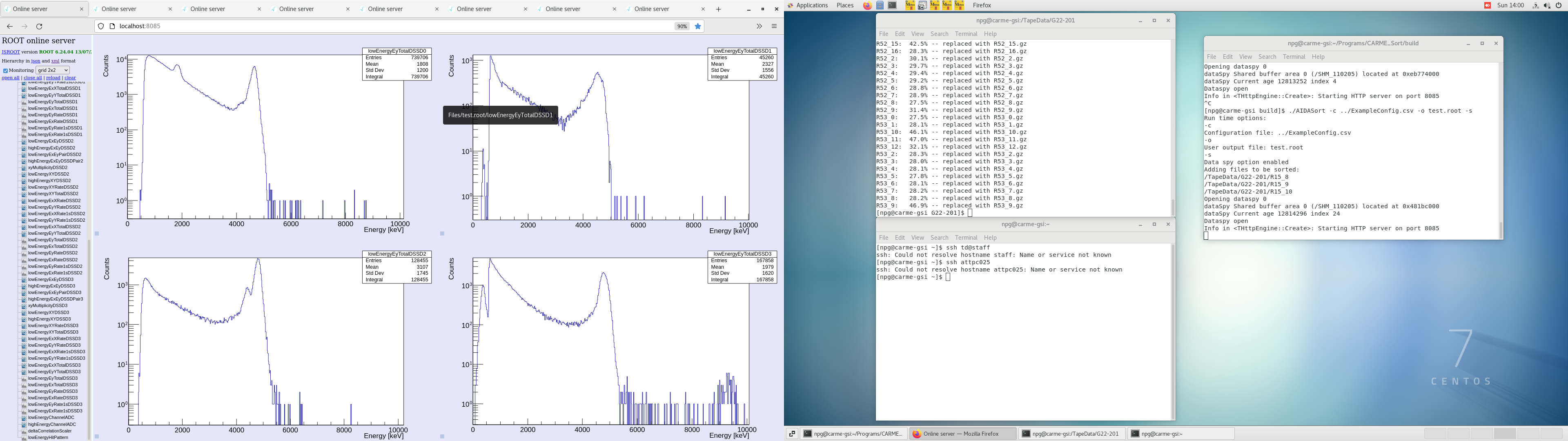Bookmark the page with the star icon

698,26
